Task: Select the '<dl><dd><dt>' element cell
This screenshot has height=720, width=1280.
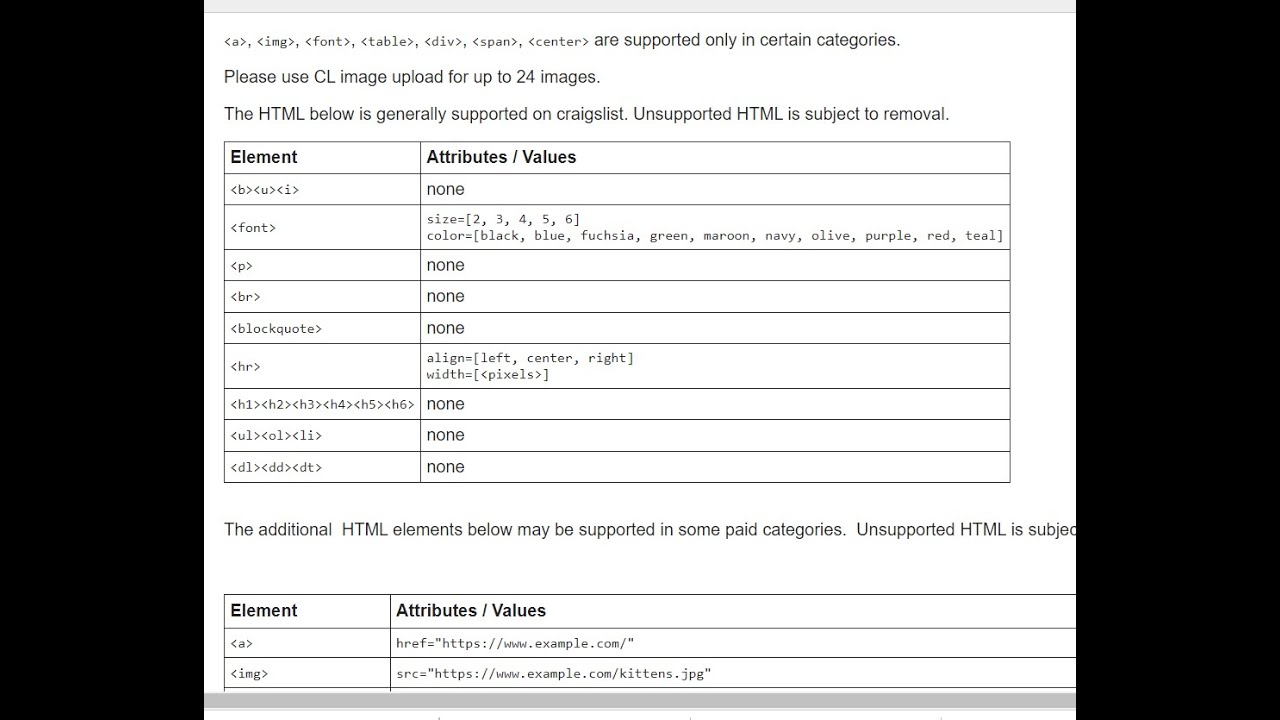Action: coord(322,467)
